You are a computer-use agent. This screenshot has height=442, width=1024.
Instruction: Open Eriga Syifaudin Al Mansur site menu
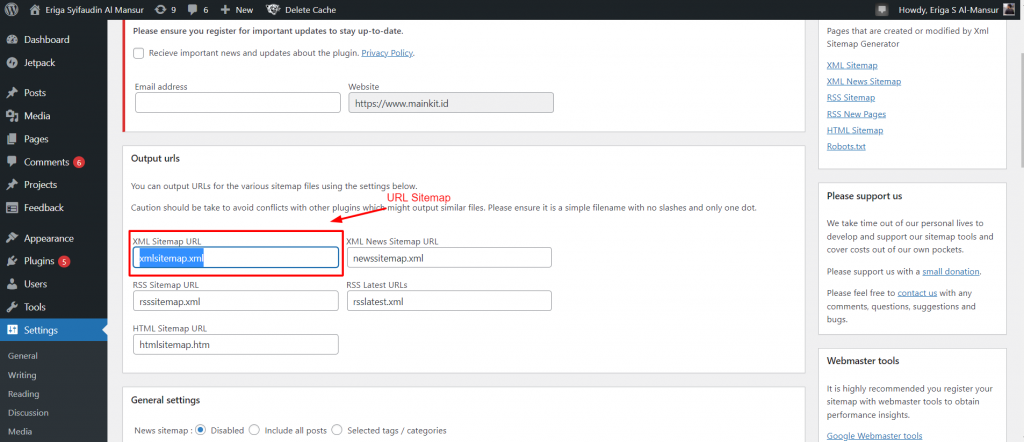coord(91,9)
